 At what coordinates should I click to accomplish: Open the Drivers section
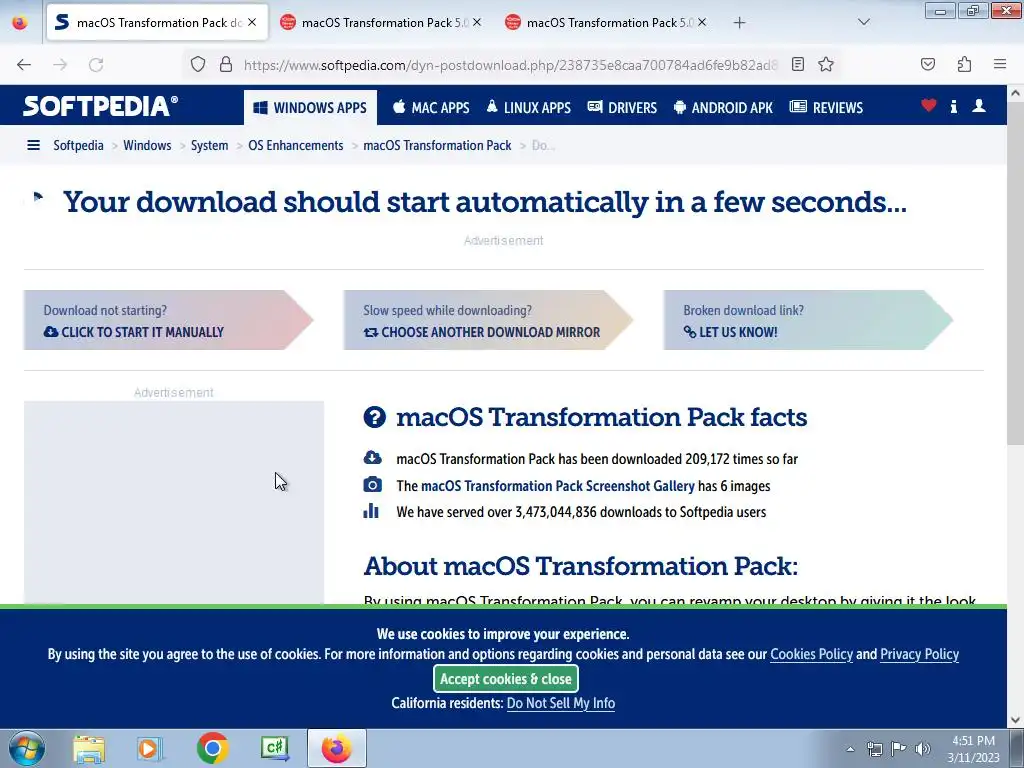tap(622, 108)
